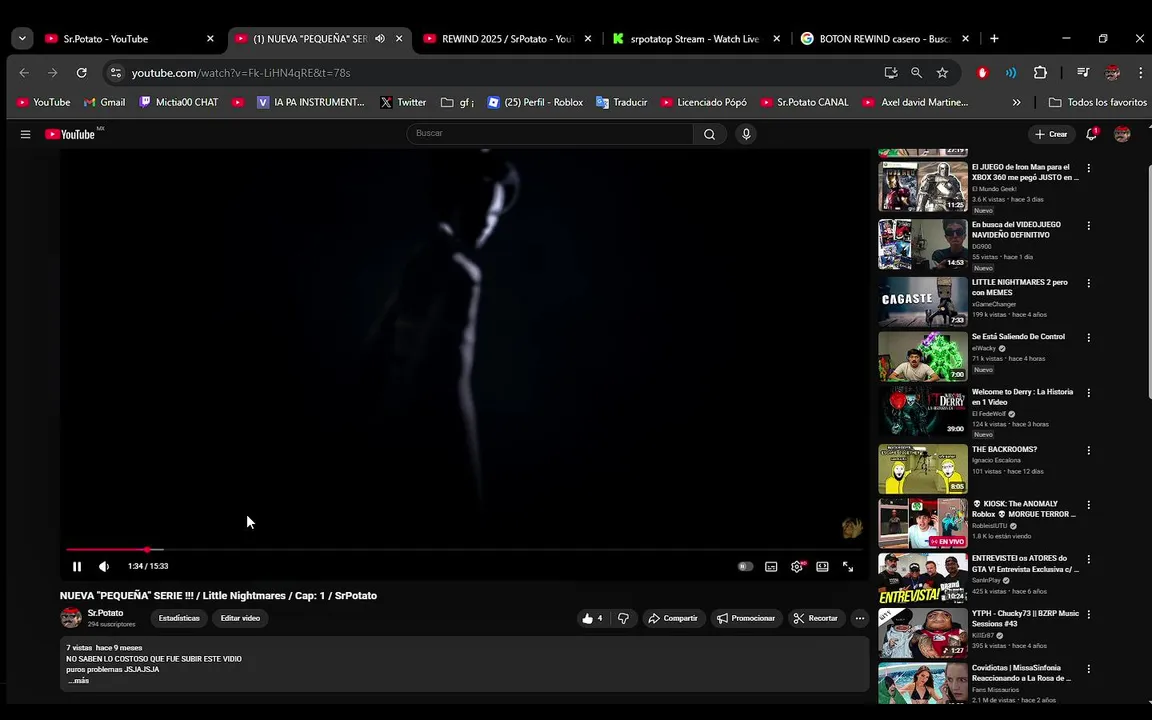Screen dimensions: 1152x720
Task: Open more actions ellipsis under the video
Action: coord(860,619)
